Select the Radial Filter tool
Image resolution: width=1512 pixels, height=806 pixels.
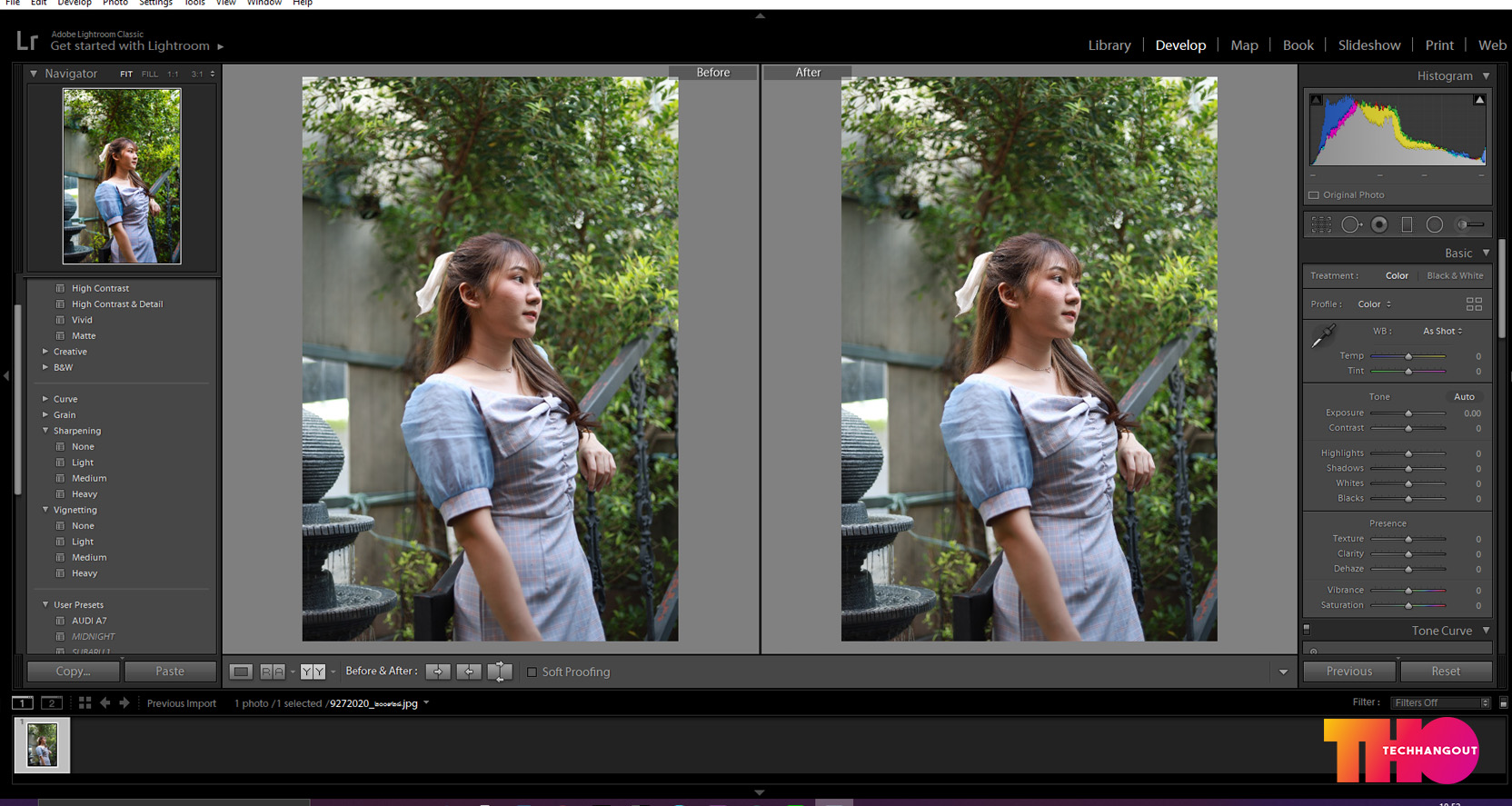point(1435,224)
